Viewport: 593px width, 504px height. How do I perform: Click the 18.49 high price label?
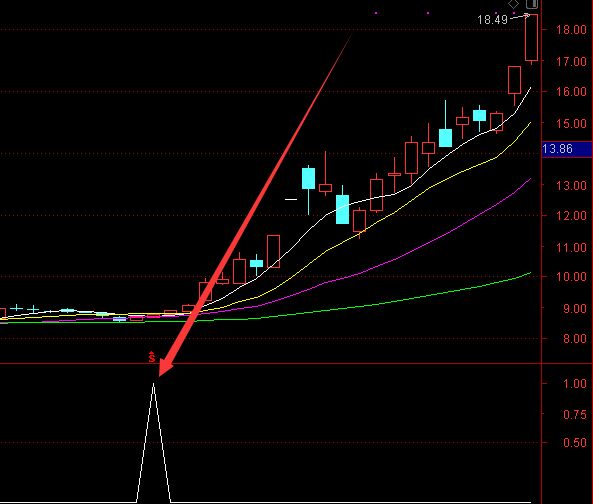click(x=492, y=19)
